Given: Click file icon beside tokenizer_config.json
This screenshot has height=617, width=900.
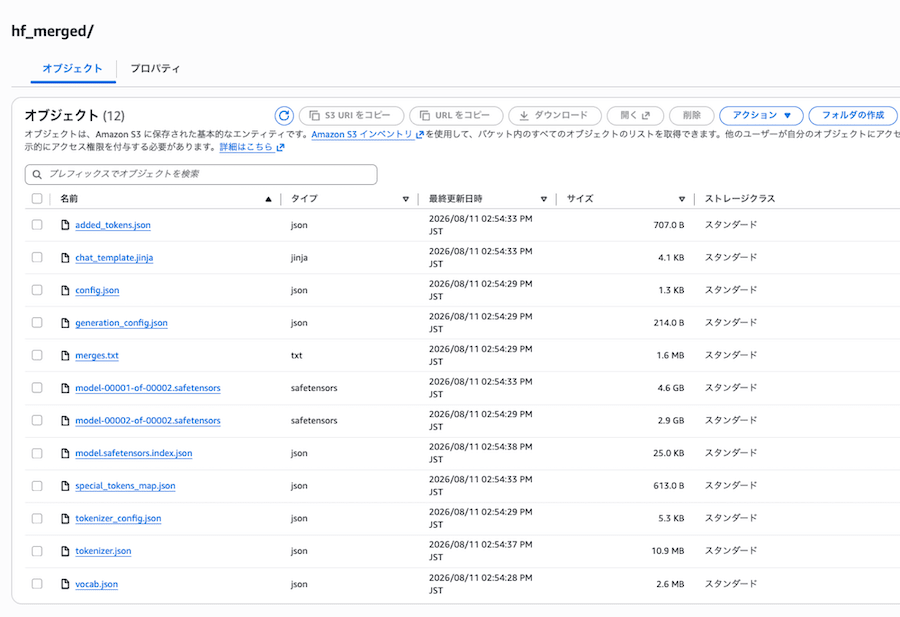Looking at the screenshot, I should (65, 519).
